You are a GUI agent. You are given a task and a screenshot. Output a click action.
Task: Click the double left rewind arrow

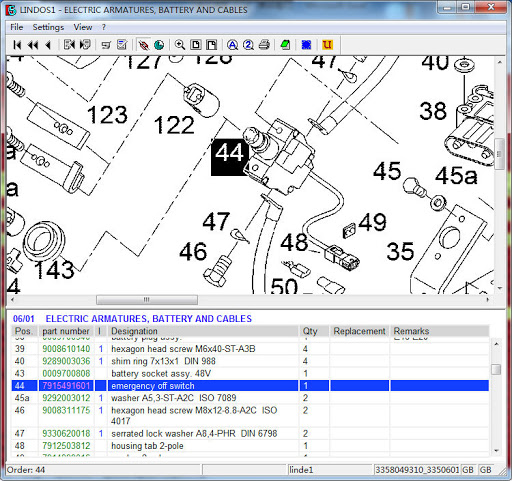(33, 45)
